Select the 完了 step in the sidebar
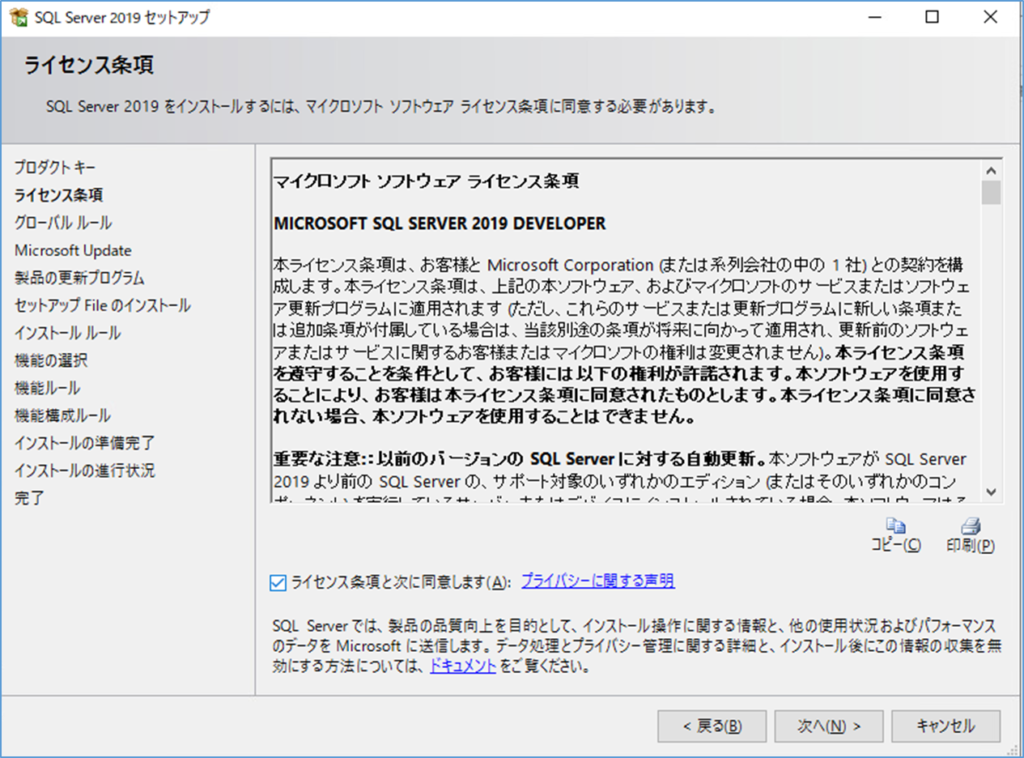This screenshot has height=758, width=1024. point(29,497)
